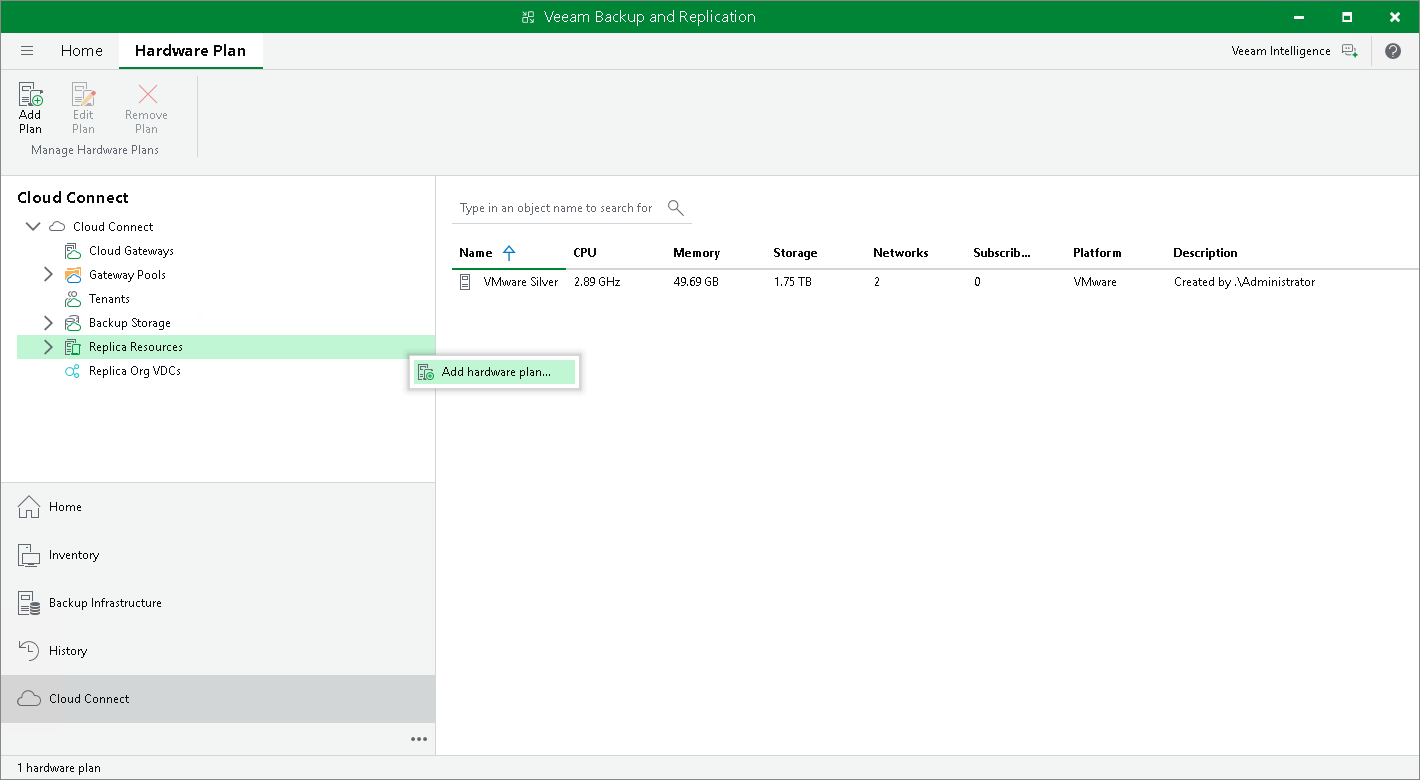Click the Remove Plan ribbon icon
The width and height of the screenshot is (1420, 780).
click(147, 95)
